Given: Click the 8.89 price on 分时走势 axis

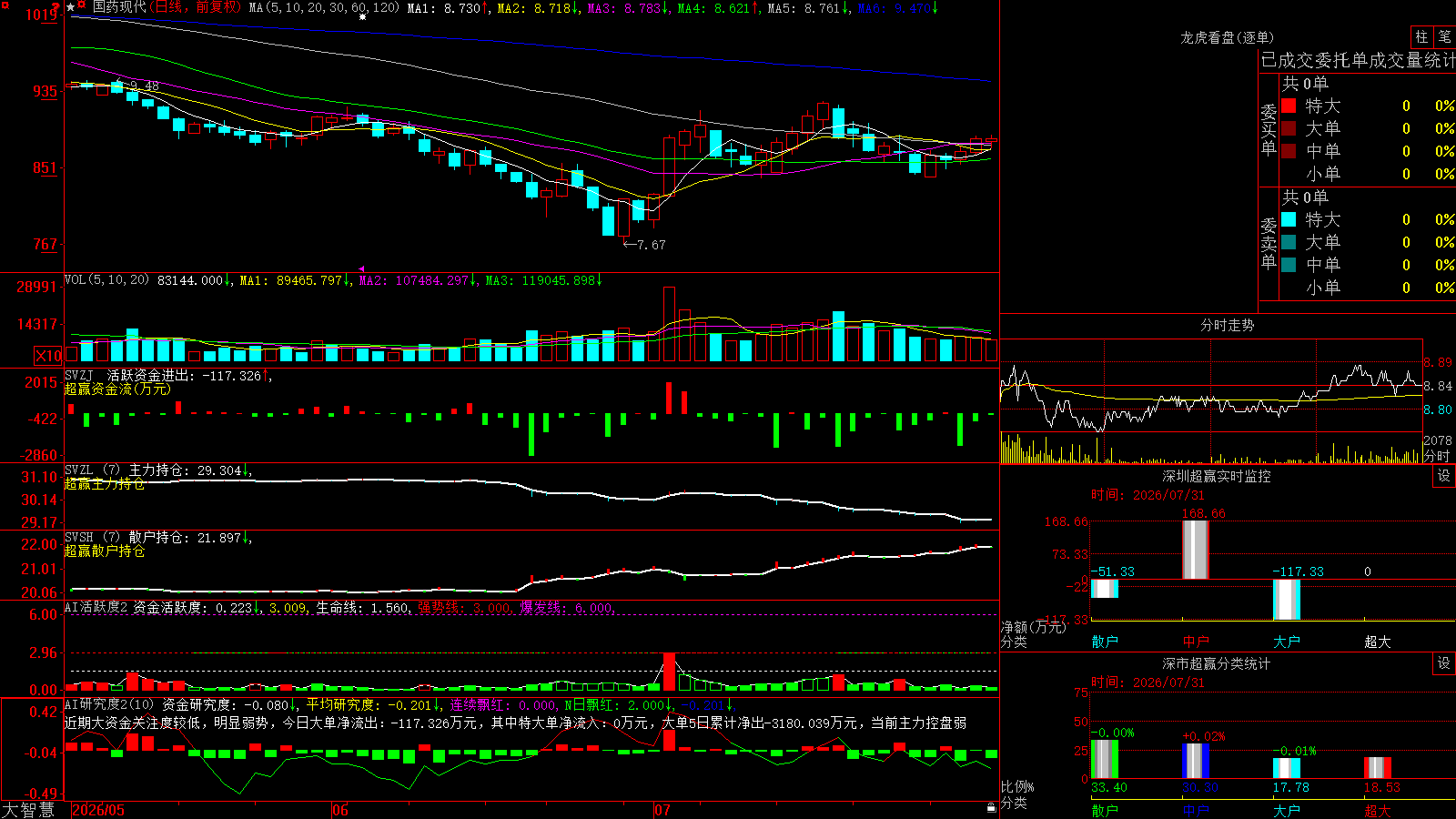Looking at the screenshot, I should click(x=1438, y=362).
